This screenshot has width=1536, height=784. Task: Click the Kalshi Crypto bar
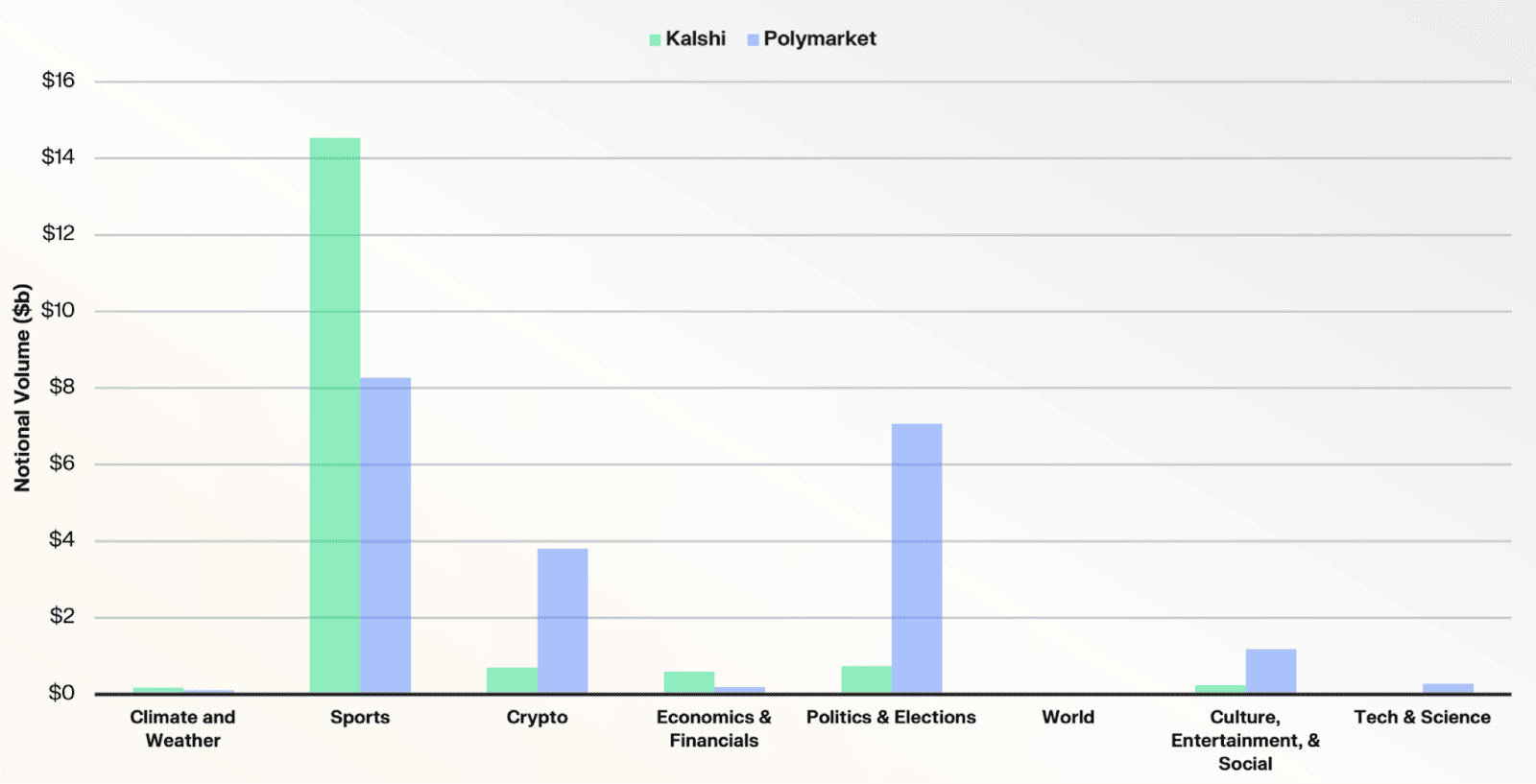point(512,679)
